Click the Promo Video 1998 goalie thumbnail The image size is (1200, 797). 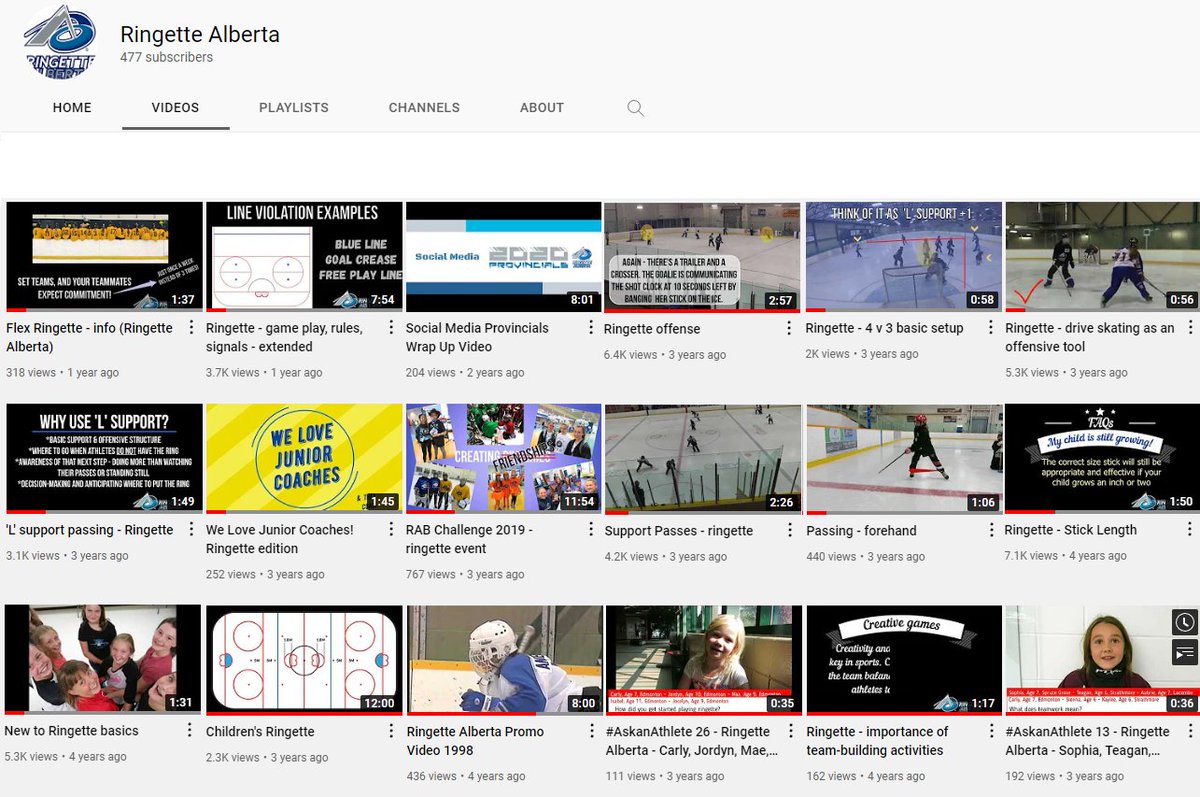(x=503, y=660)
